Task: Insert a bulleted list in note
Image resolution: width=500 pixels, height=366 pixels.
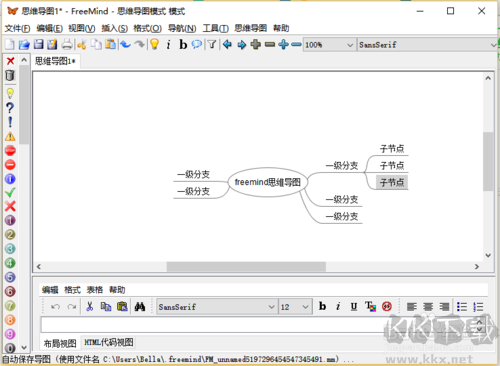Action: (x=462, y=307)
